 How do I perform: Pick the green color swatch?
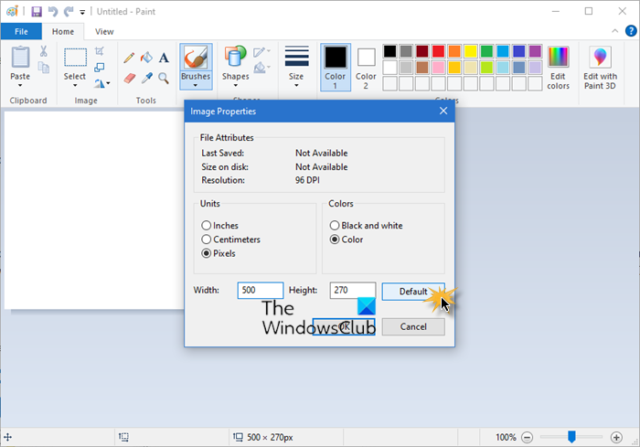[x=487, y=51]
